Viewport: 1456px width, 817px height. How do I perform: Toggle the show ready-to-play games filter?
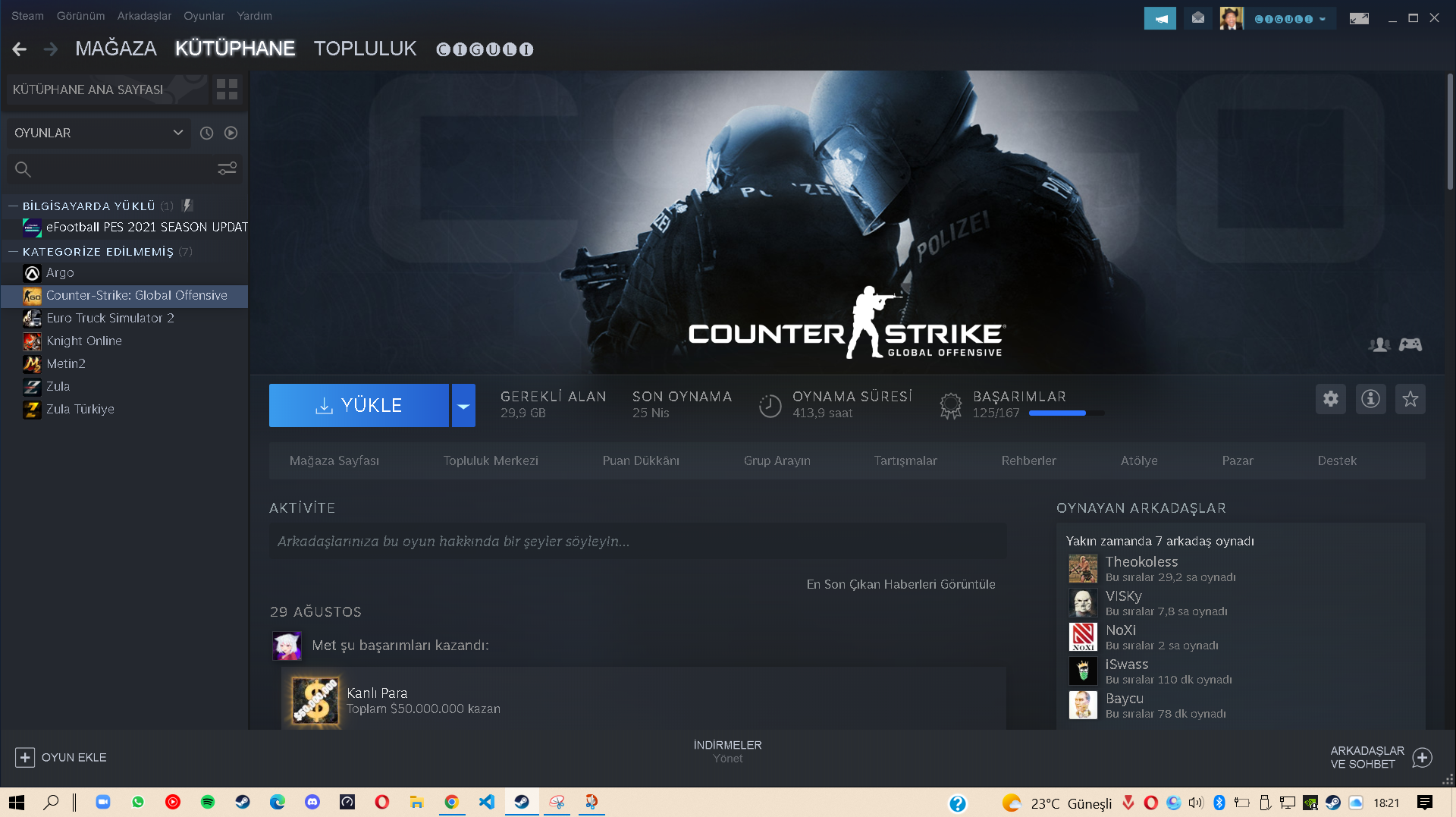tap(231, 133)
